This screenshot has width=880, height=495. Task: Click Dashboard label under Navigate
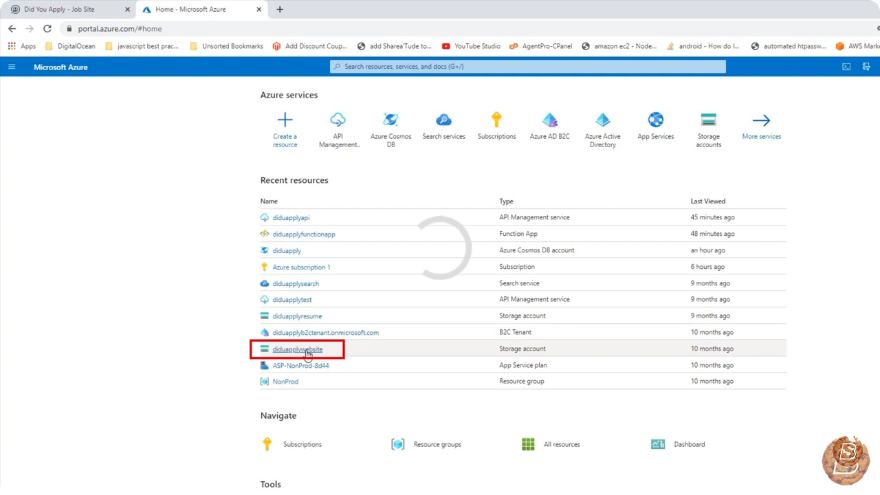689,444
